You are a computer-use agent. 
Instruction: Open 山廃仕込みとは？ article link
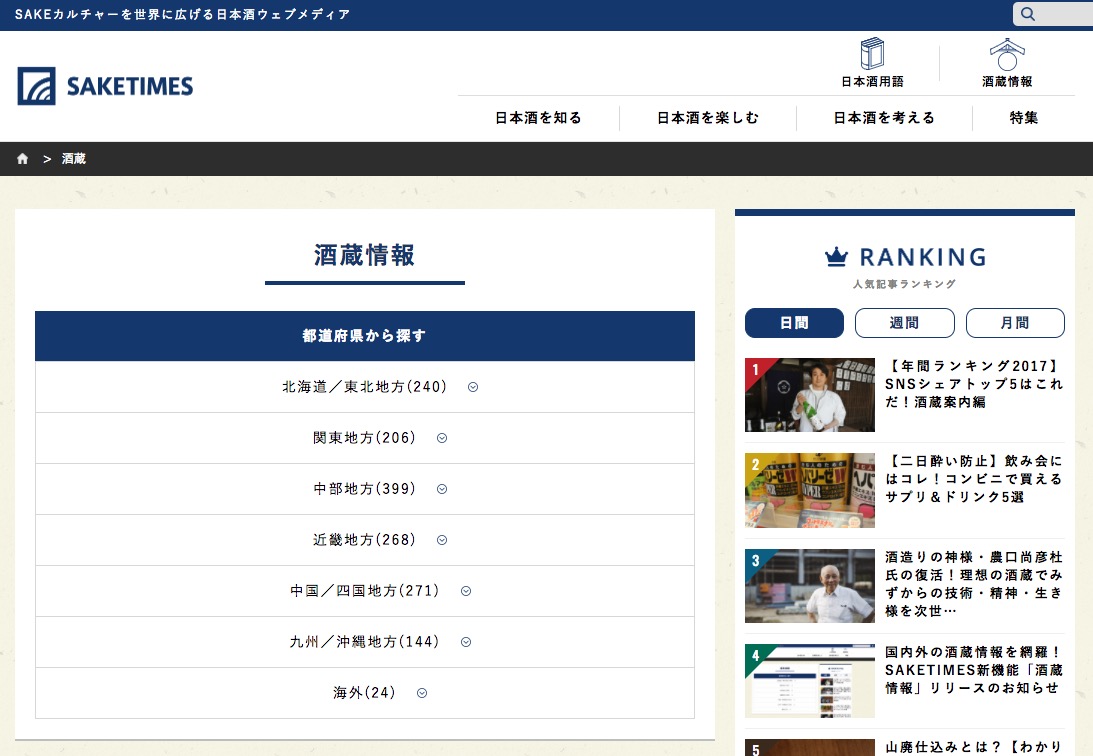tap(974, 747)
